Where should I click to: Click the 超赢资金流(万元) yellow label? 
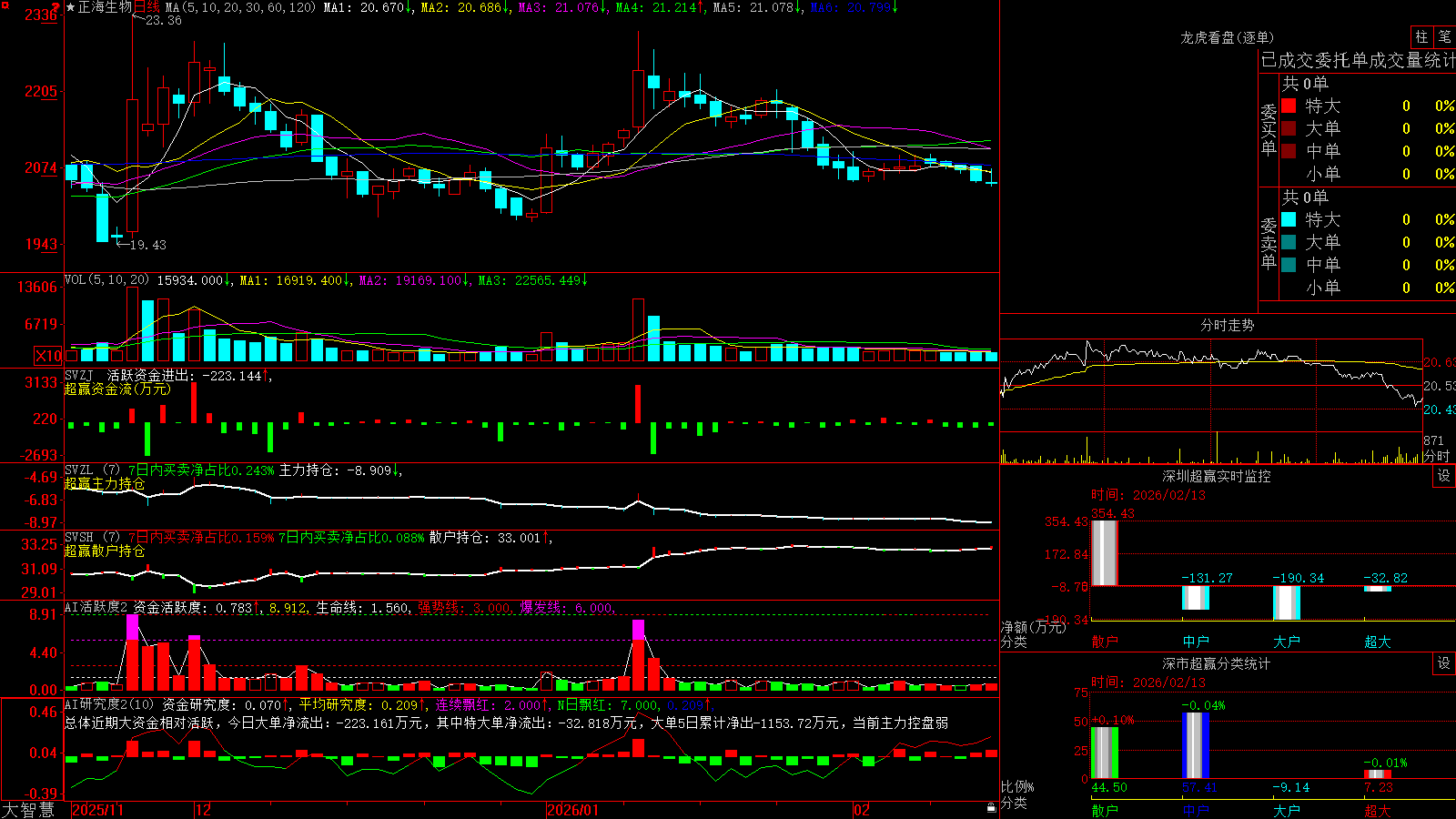pos(117,389)
